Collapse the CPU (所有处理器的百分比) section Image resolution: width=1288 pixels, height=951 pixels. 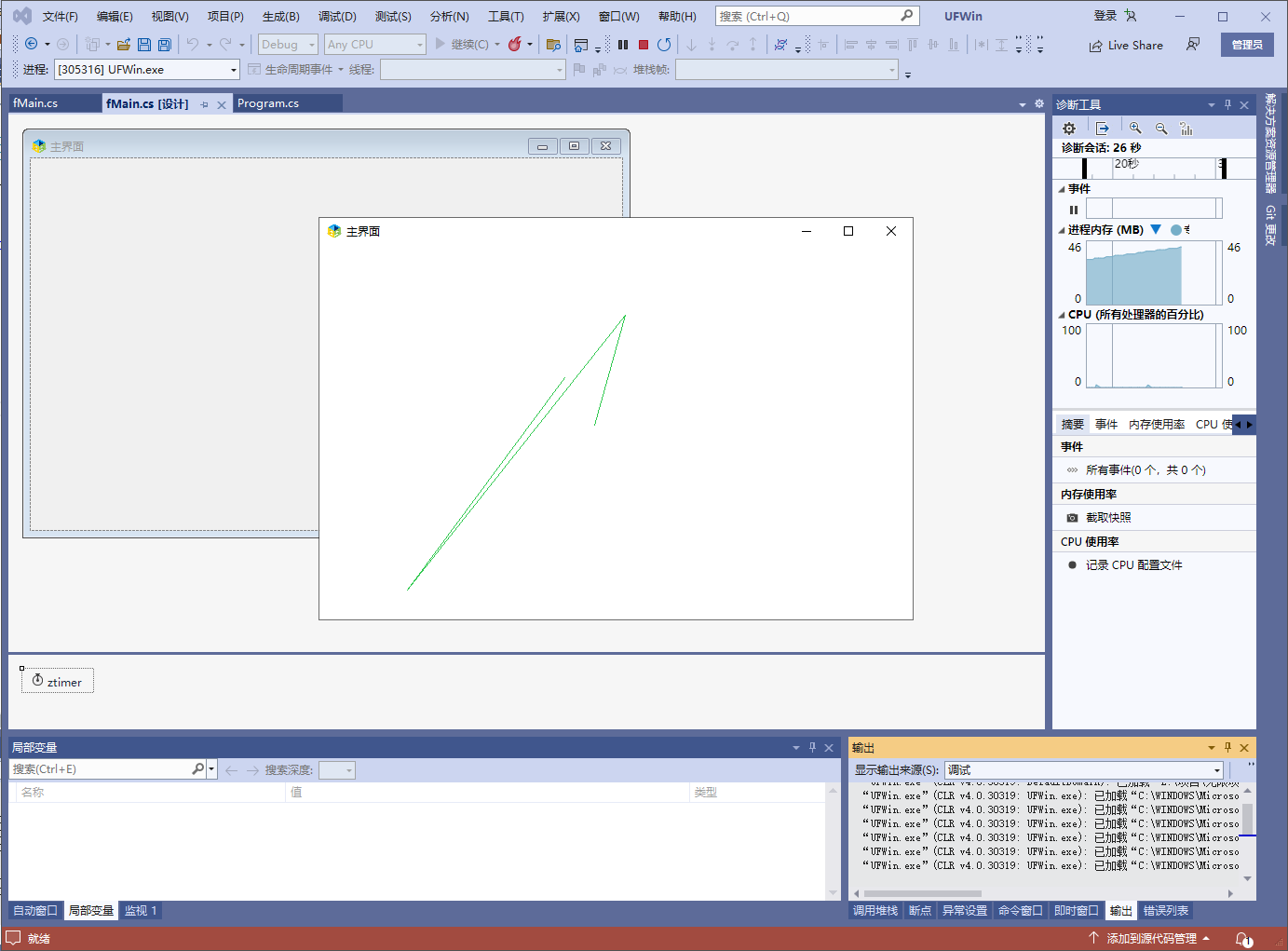[x=1062, y=315]
